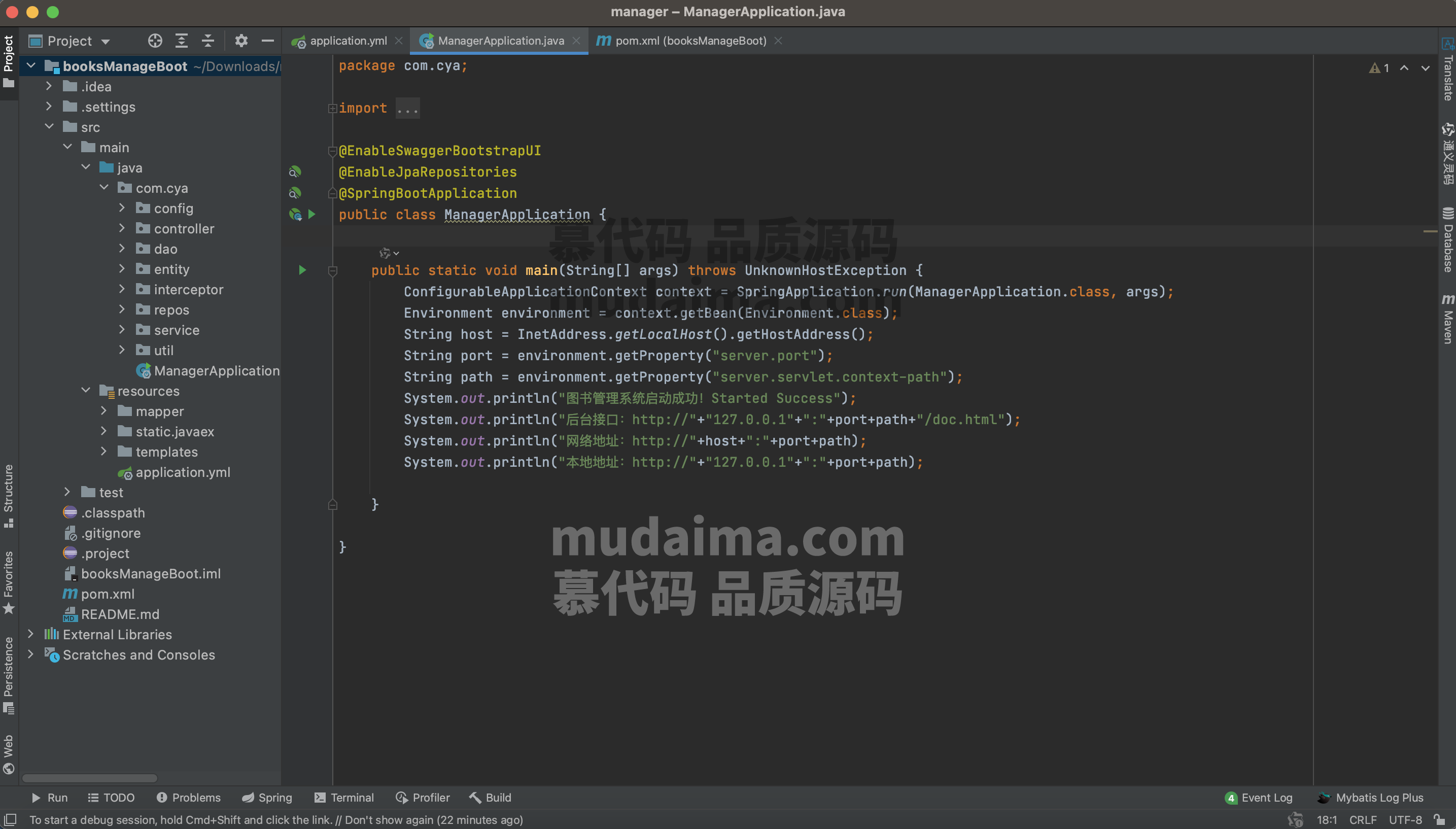Select ManagerApplication class in project tree

pos(209,371)
